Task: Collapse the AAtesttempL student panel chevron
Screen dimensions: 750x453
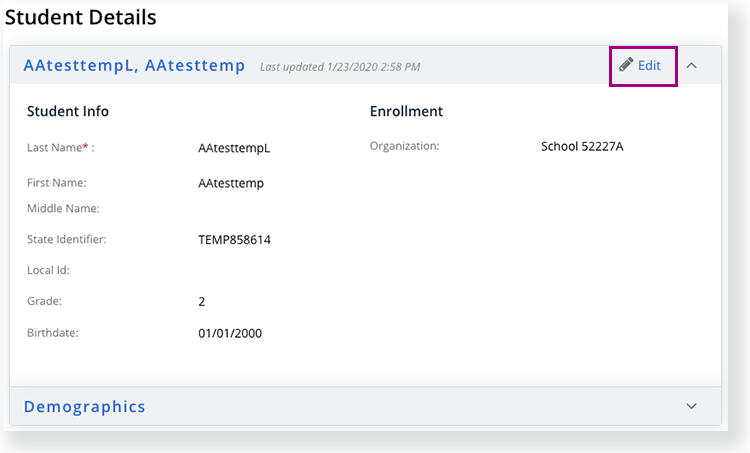Action: click(x=691, y=66)
